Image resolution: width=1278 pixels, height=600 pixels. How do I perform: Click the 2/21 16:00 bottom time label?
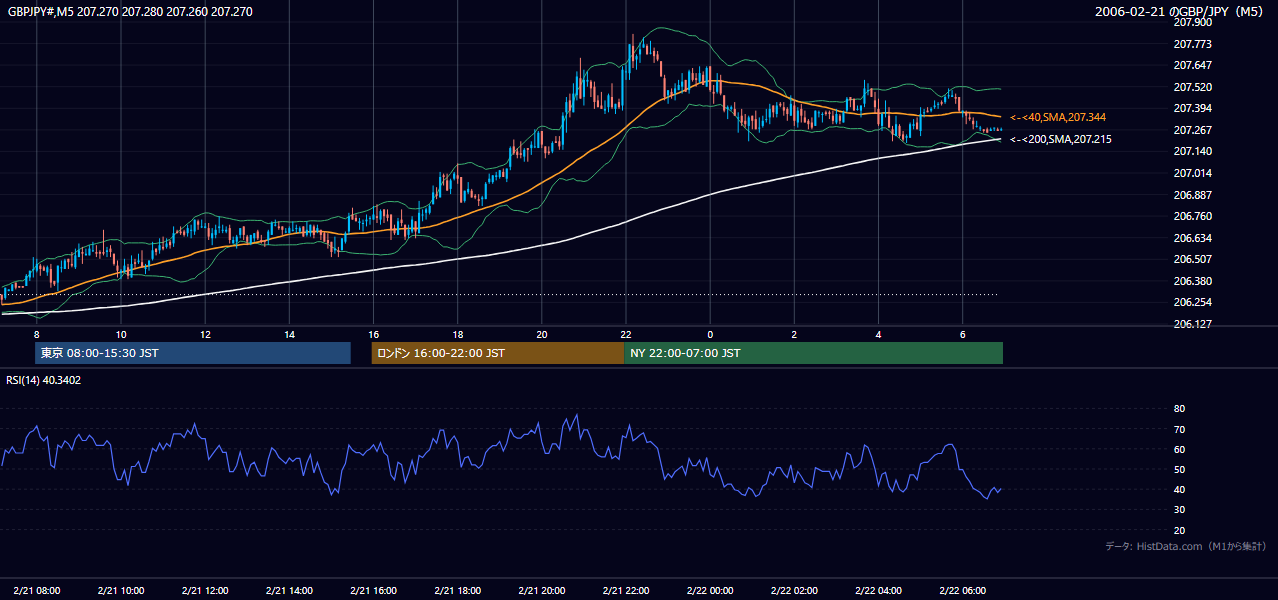373,590
